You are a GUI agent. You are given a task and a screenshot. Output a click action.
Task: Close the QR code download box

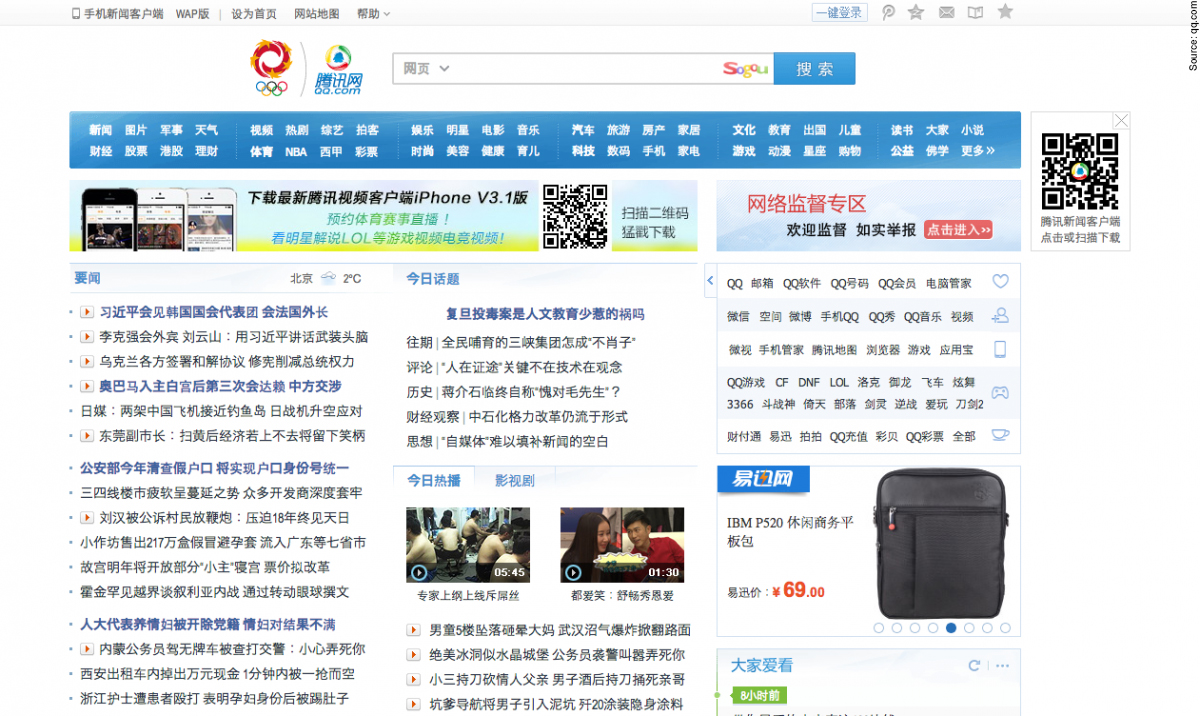coord(1121,121)
